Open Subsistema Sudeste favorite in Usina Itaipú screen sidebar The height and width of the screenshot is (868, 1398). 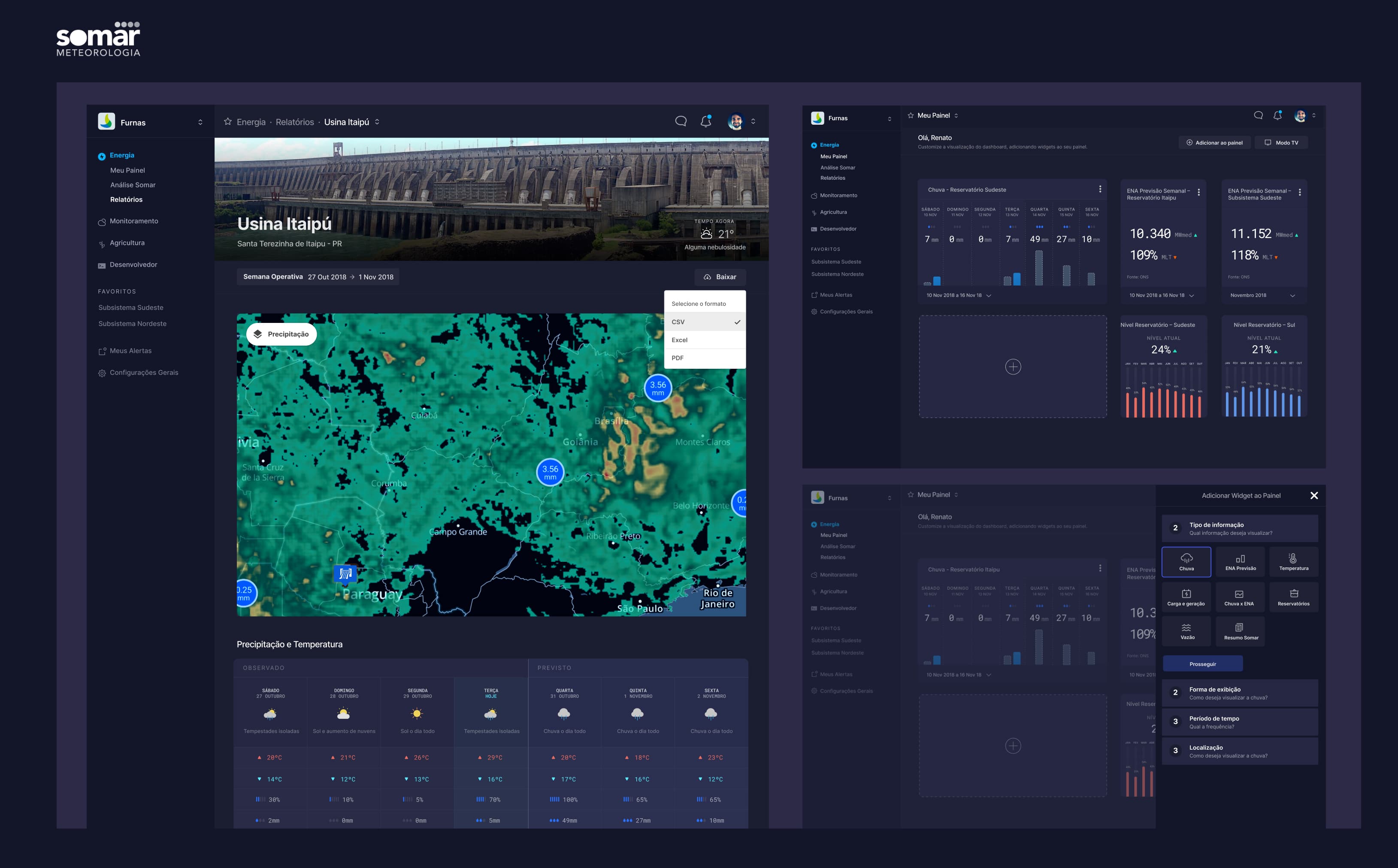coord(130,308)
